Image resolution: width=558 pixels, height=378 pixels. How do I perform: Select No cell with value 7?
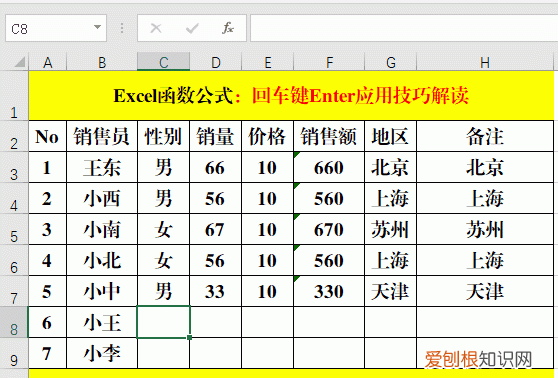coord(47,353)
